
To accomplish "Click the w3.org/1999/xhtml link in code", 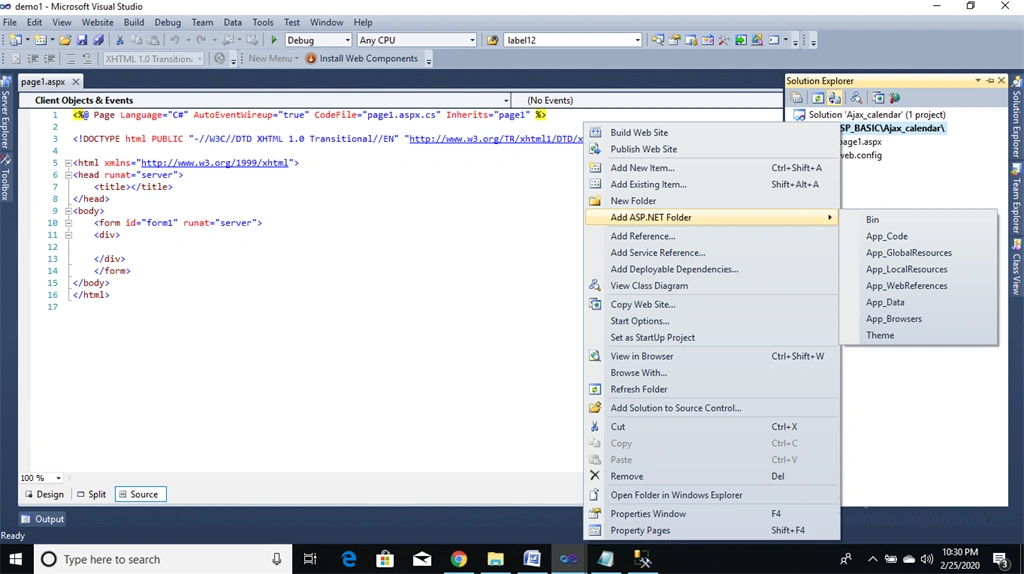I will tap(214, 163).
